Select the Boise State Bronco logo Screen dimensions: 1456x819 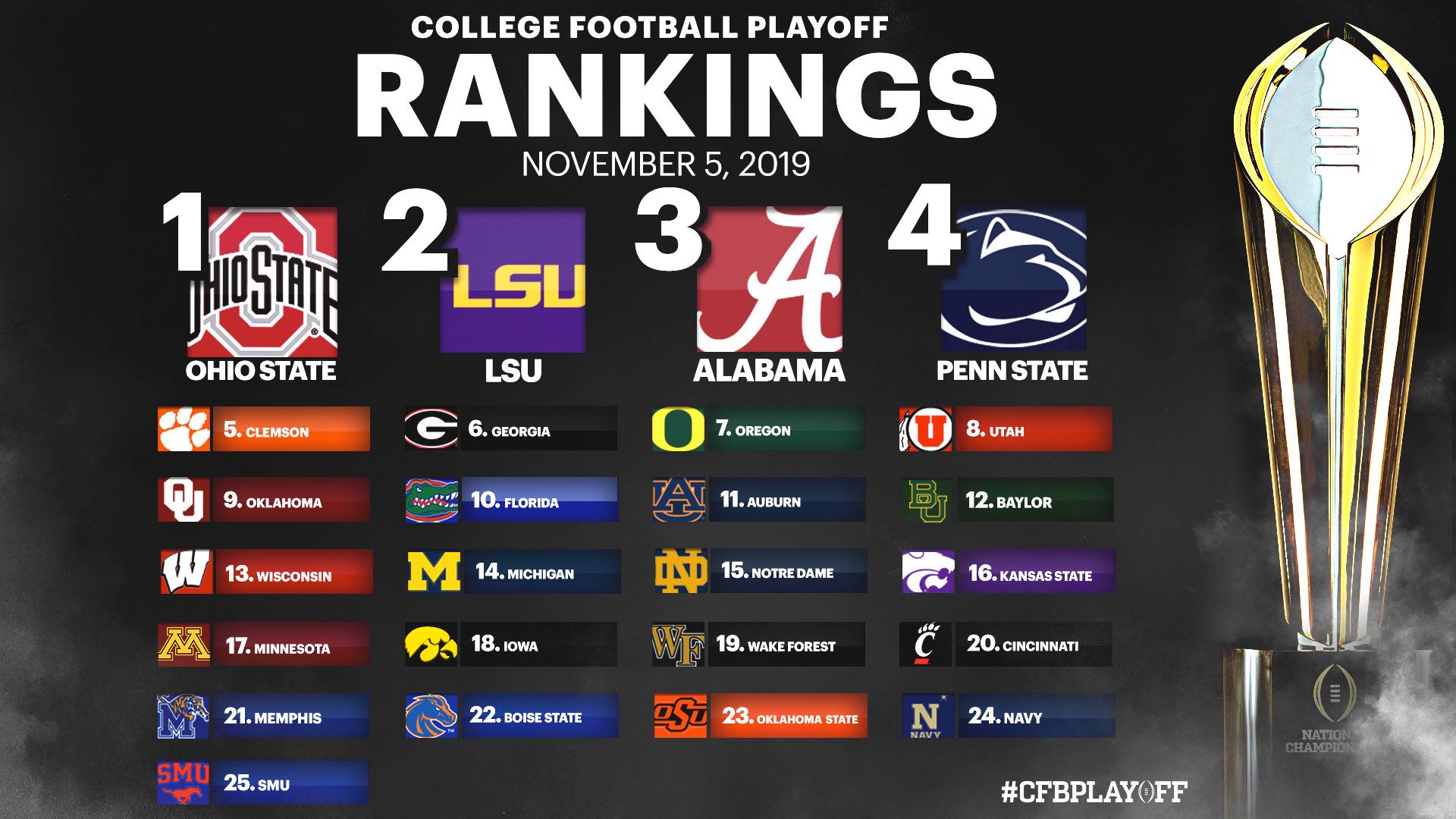click(x=431, y=716)
